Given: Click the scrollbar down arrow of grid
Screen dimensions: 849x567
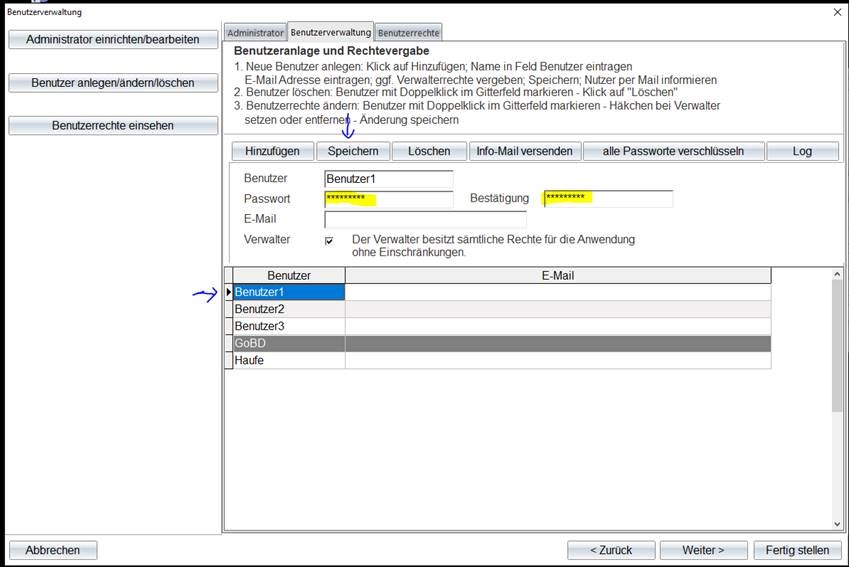Looking at the screenshot, I should coord(837,524).
